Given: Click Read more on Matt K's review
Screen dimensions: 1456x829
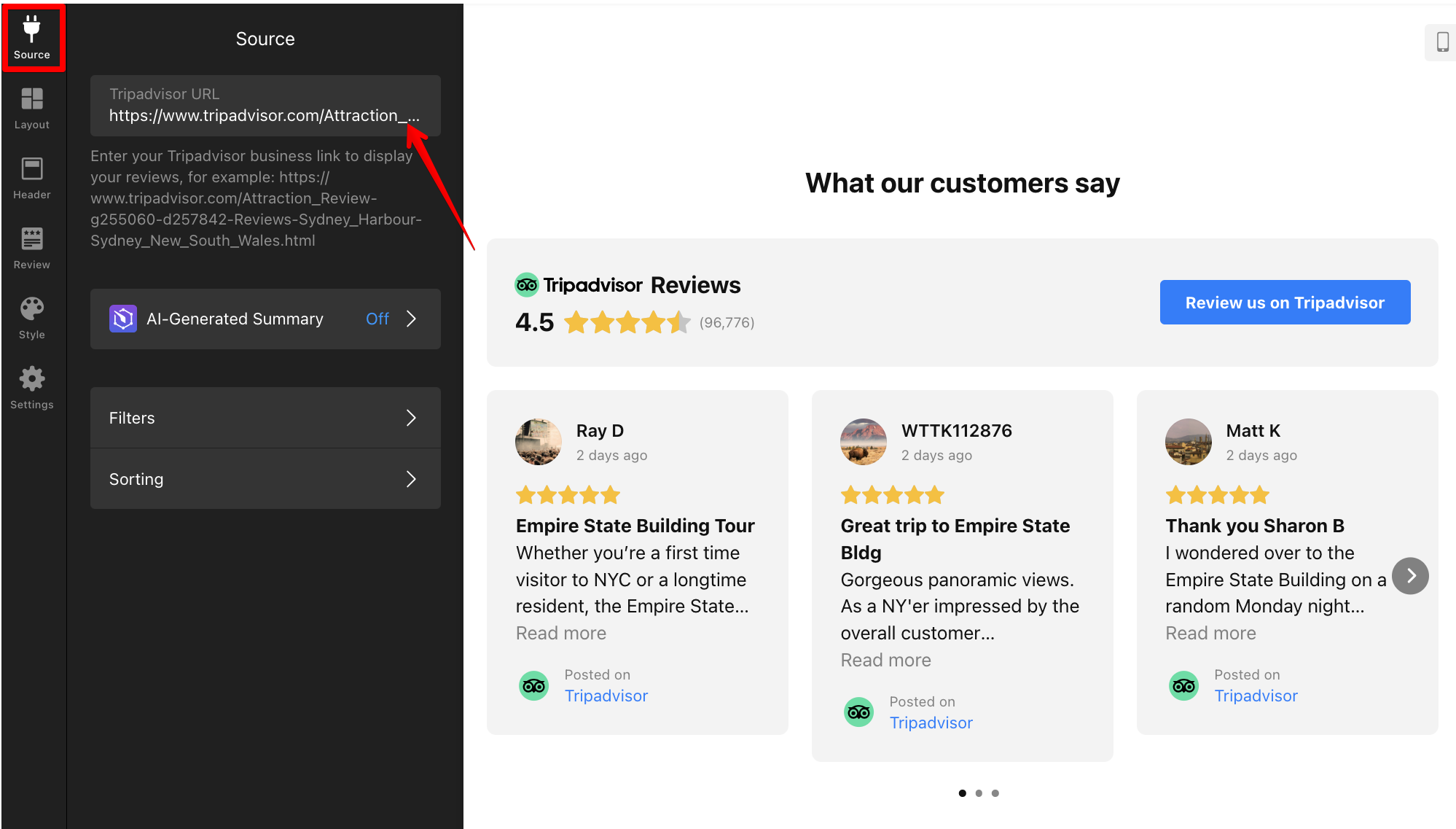Looking at the screenshot, I should [x=1210, y=633].
